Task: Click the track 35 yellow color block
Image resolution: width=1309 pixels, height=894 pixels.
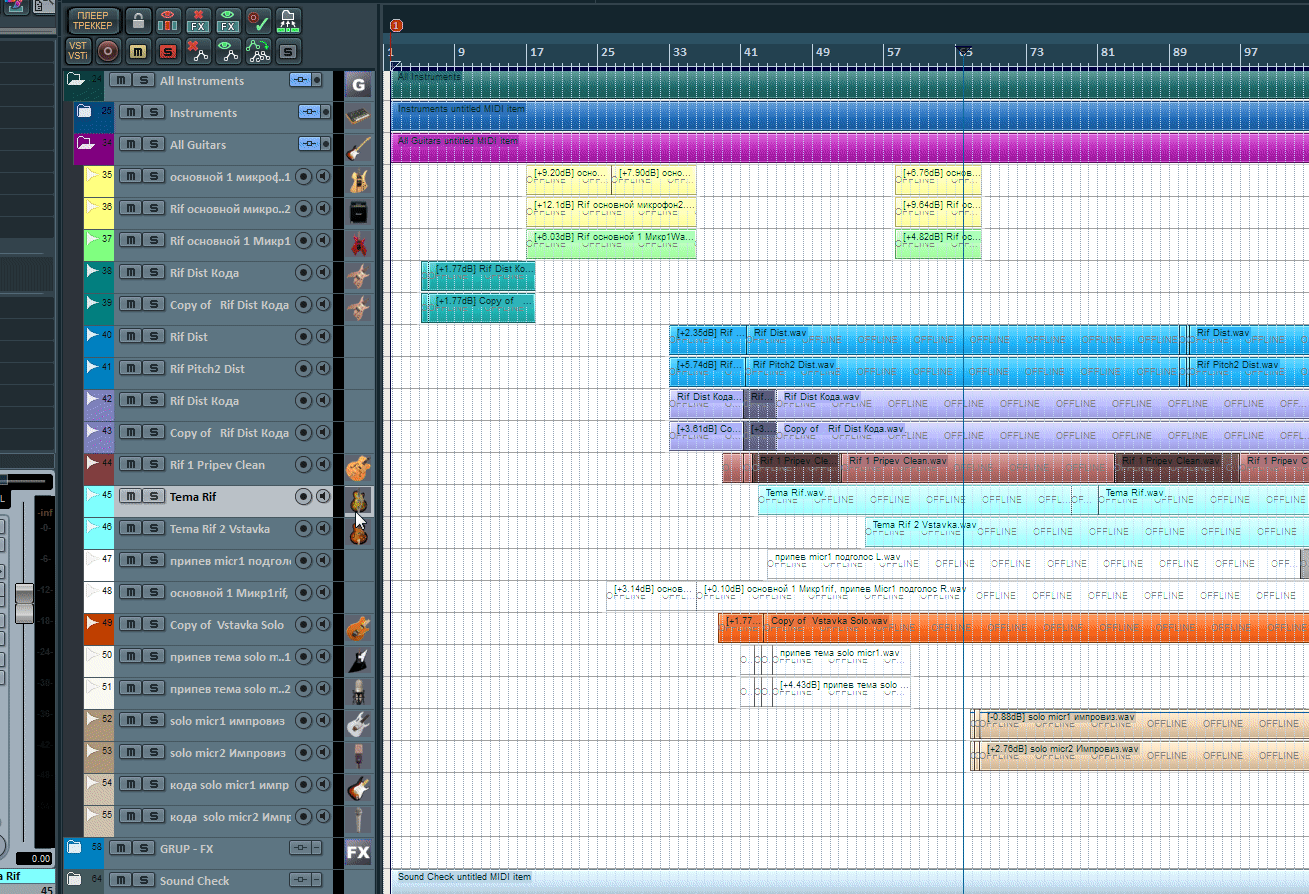Action: tap(98, 180)
